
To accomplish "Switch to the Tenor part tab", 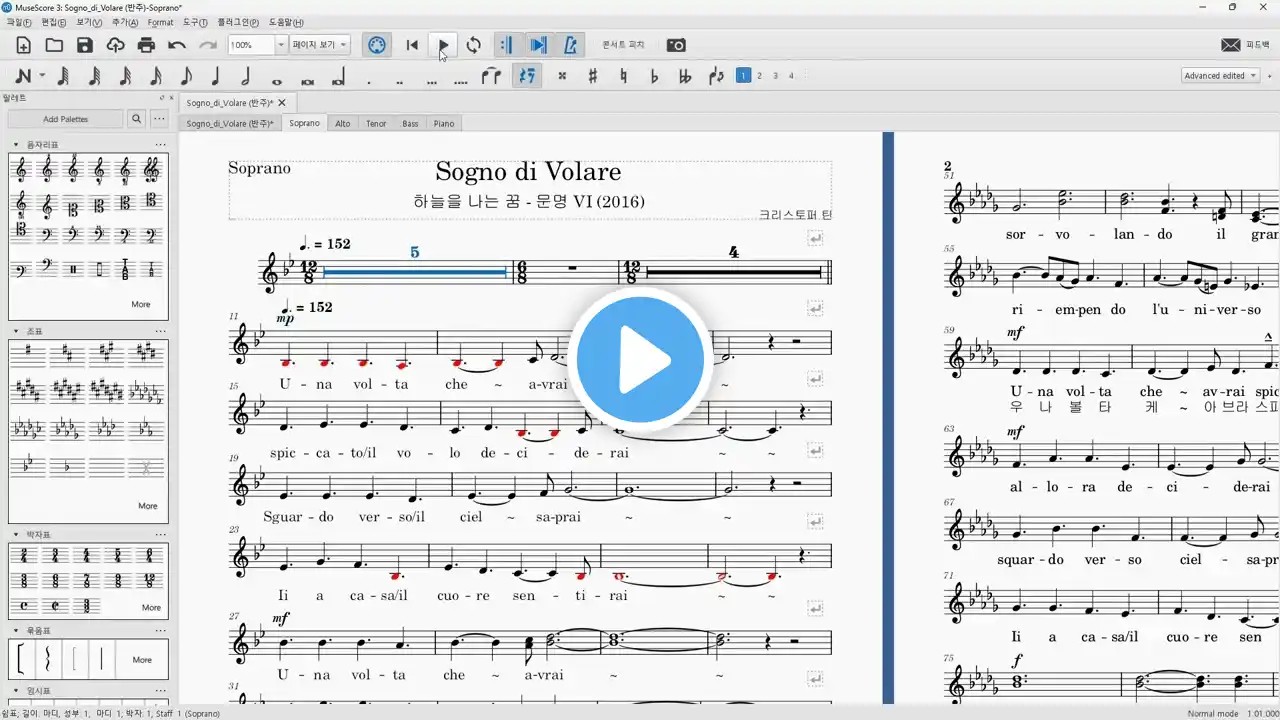I will pyautogui.click(x=376, y=123).
